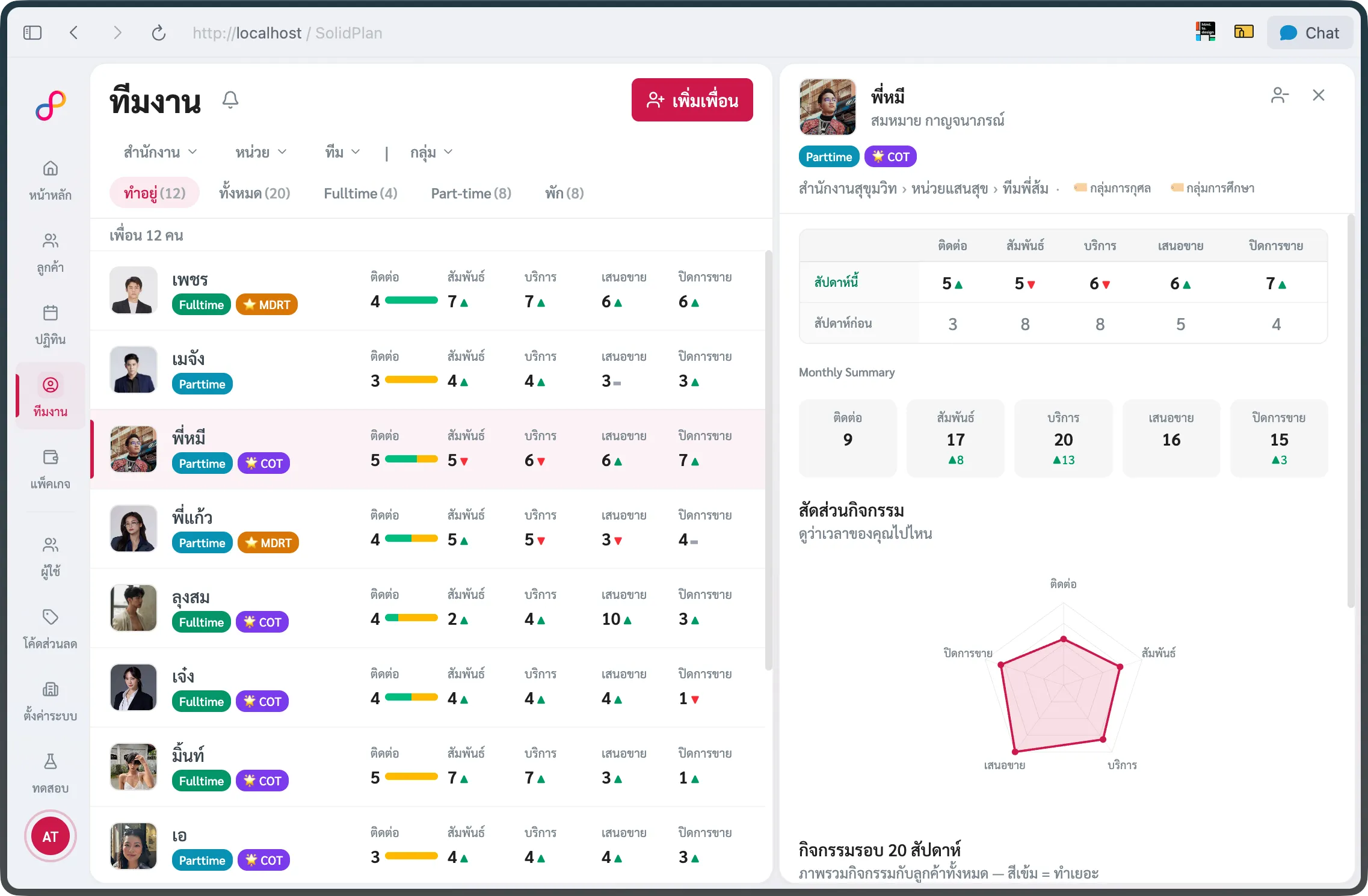Viewport: 1368px width, 896px height.
Task: Click เพชร's ติดต่อ green progress bar
Action: tap(411, 300)
